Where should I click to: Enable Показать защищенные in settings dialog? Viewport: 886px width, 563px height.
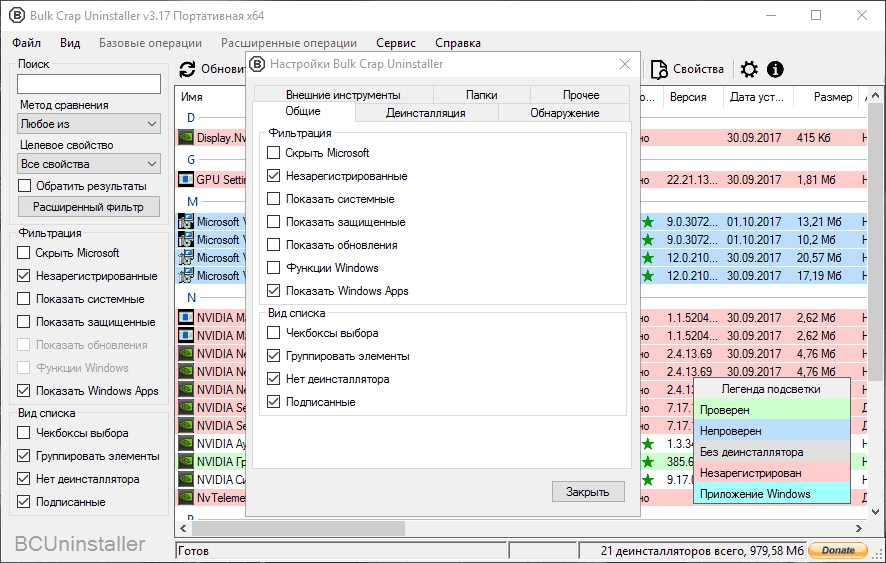pos(273,222)
